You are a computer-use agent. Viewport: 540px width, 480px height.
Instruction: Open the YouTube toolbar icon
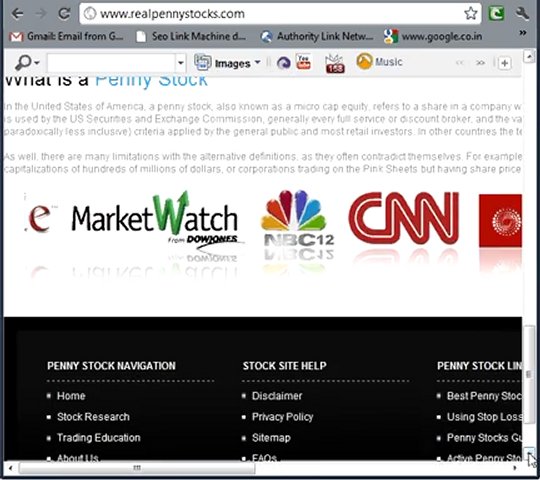(303, 62)
